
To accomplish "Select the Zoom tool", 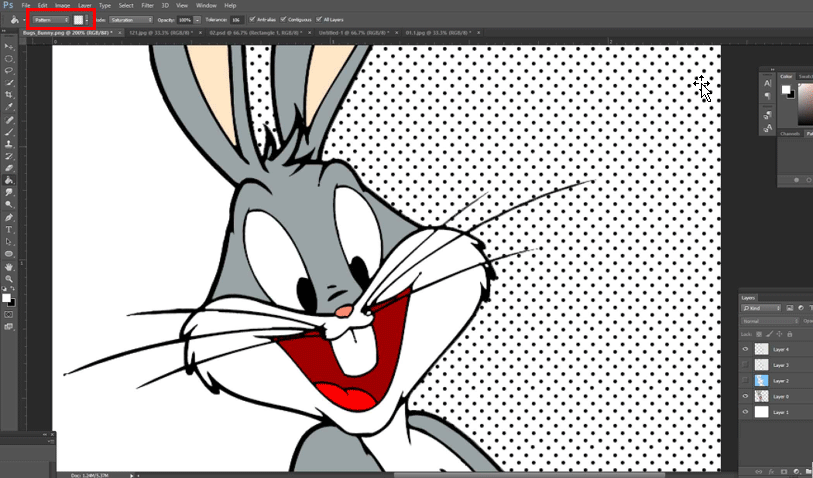I will [x=9, y=278].
